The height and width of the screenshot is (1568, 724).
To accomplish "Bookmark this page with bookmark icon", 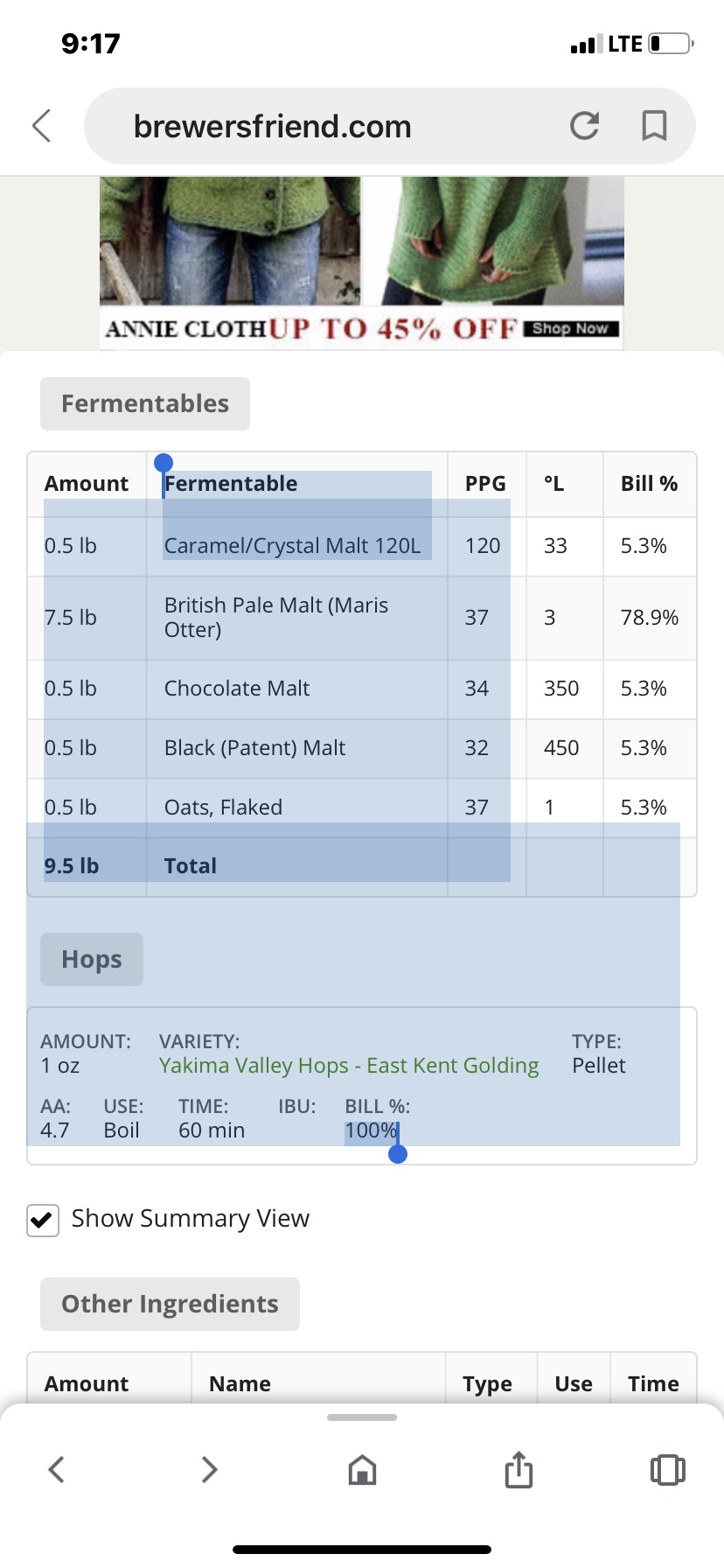I will tap(654, 126).
